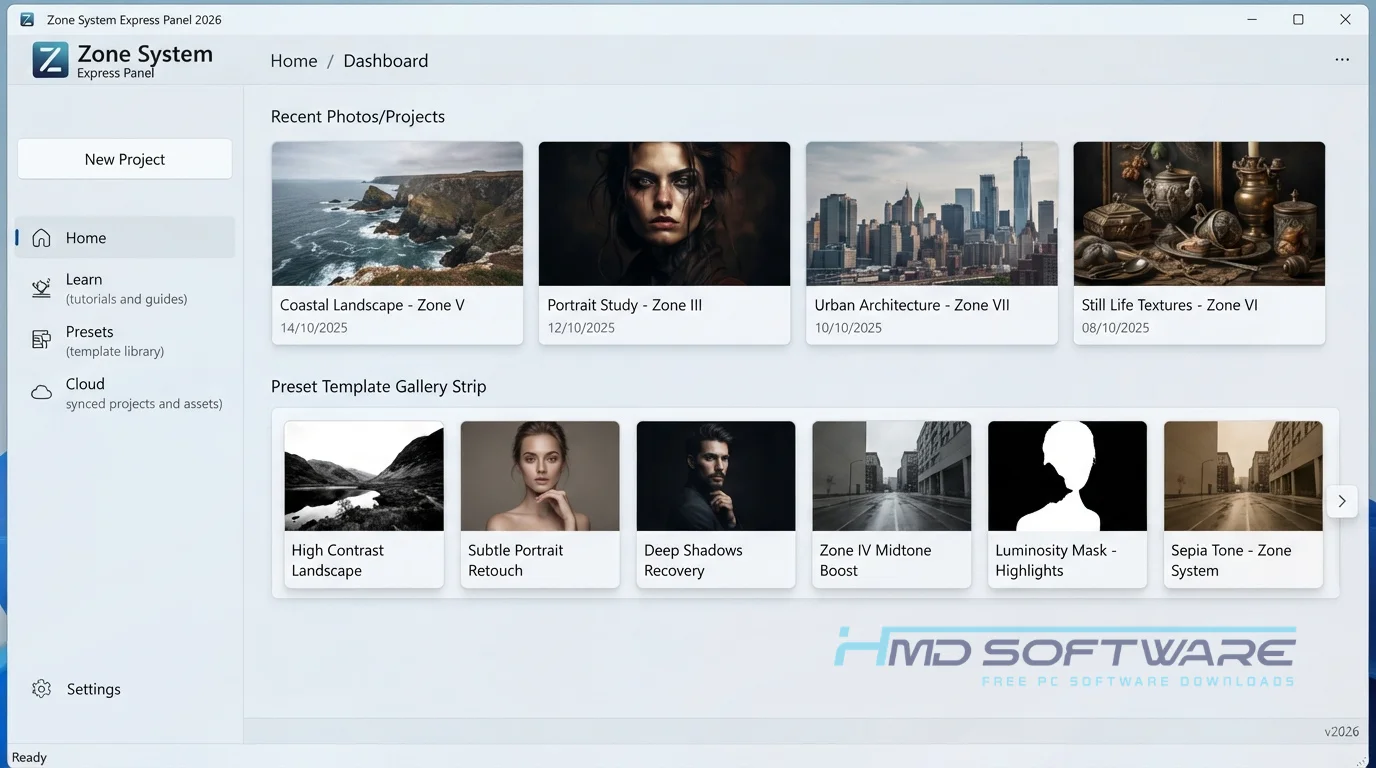1376x768 pixels.
Task: Open Learn tutorials and guides text
Action: pyautogui.click(x=127, y=289)
